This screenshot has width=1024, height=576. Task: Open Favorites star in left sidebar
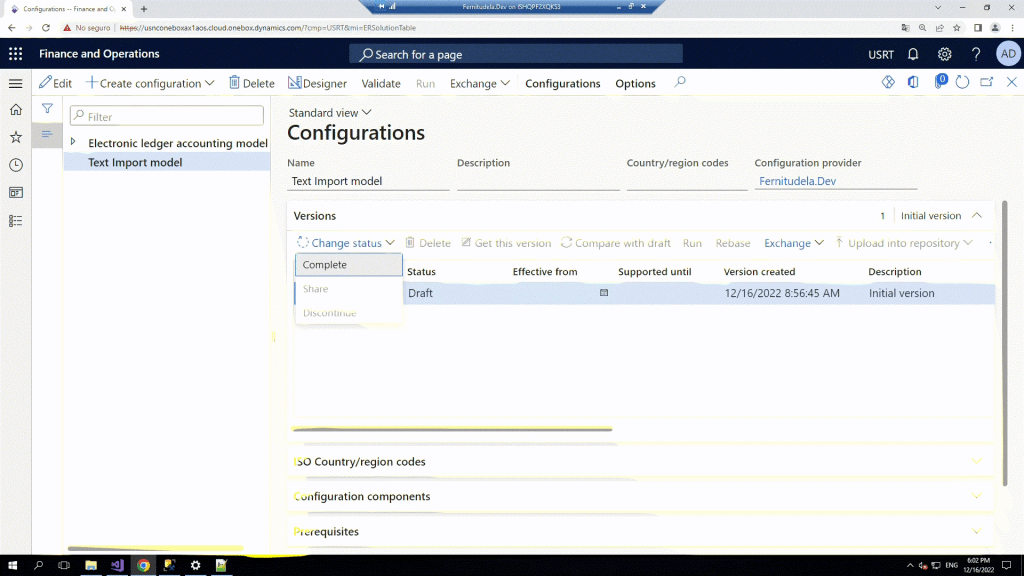(16, 137)
